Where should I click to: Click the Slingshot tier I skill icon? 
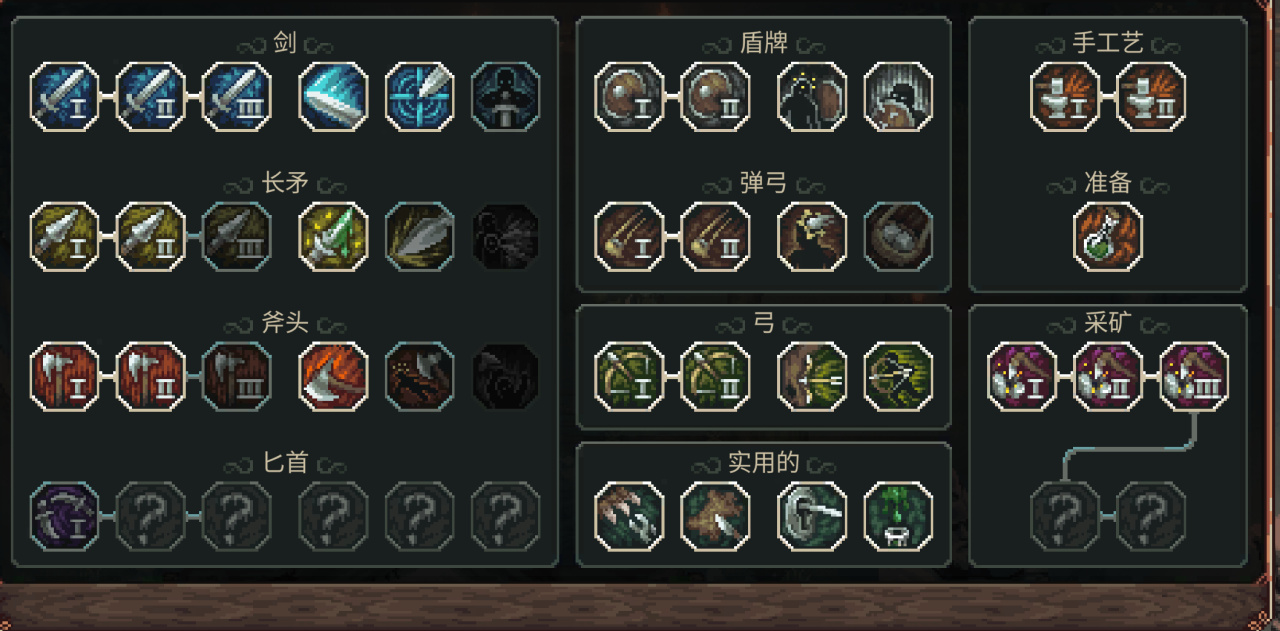[x=629, y=237]
